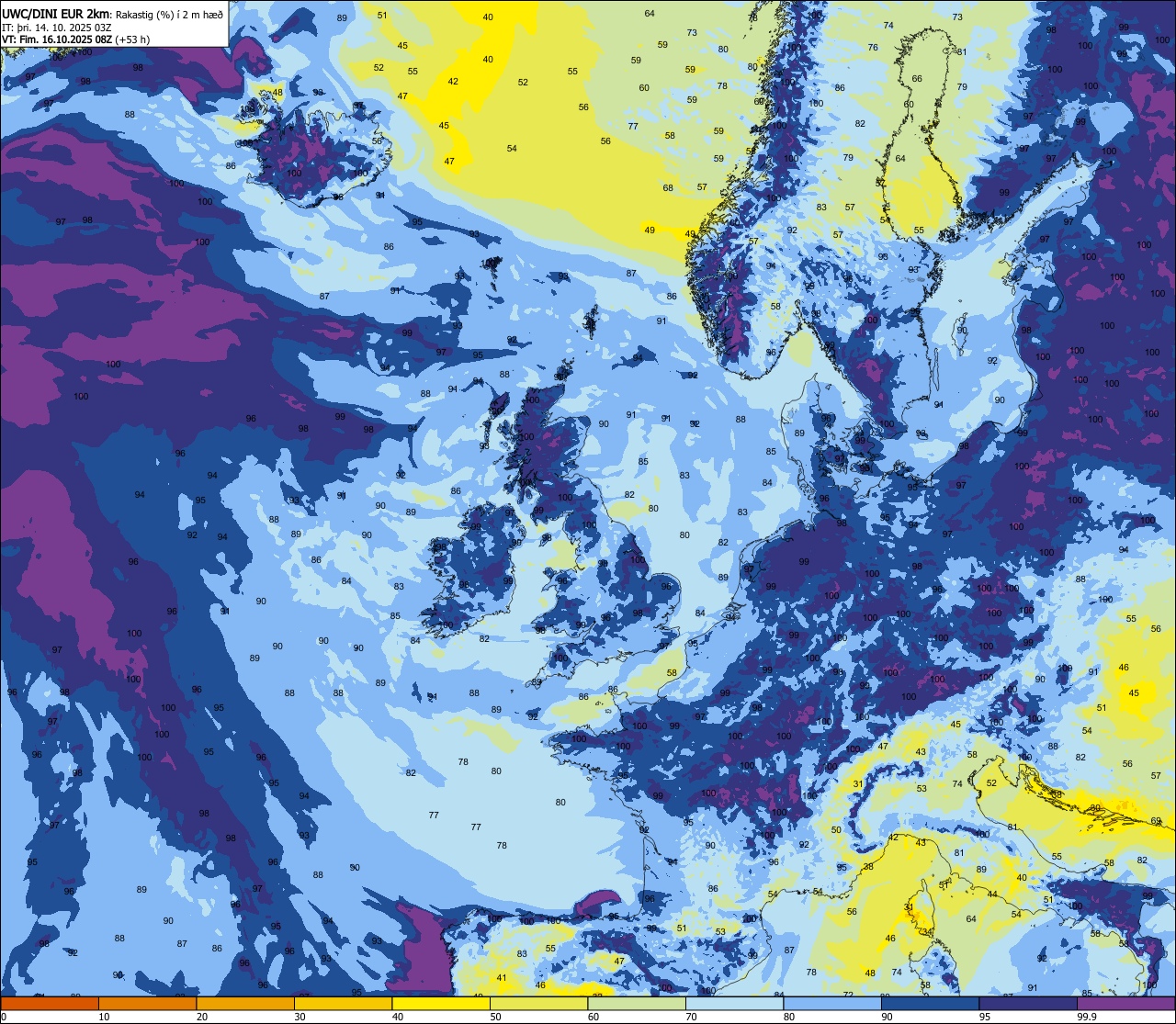Click the 20–30 legend color segment
This screenshot has width=1176, height=1024.
pyautogui.click(x=245, y=1004)
